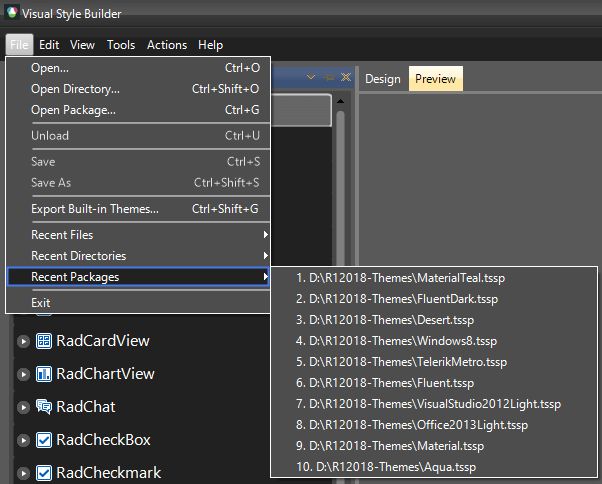Expand the RadChat tree node

pos(23,407)
